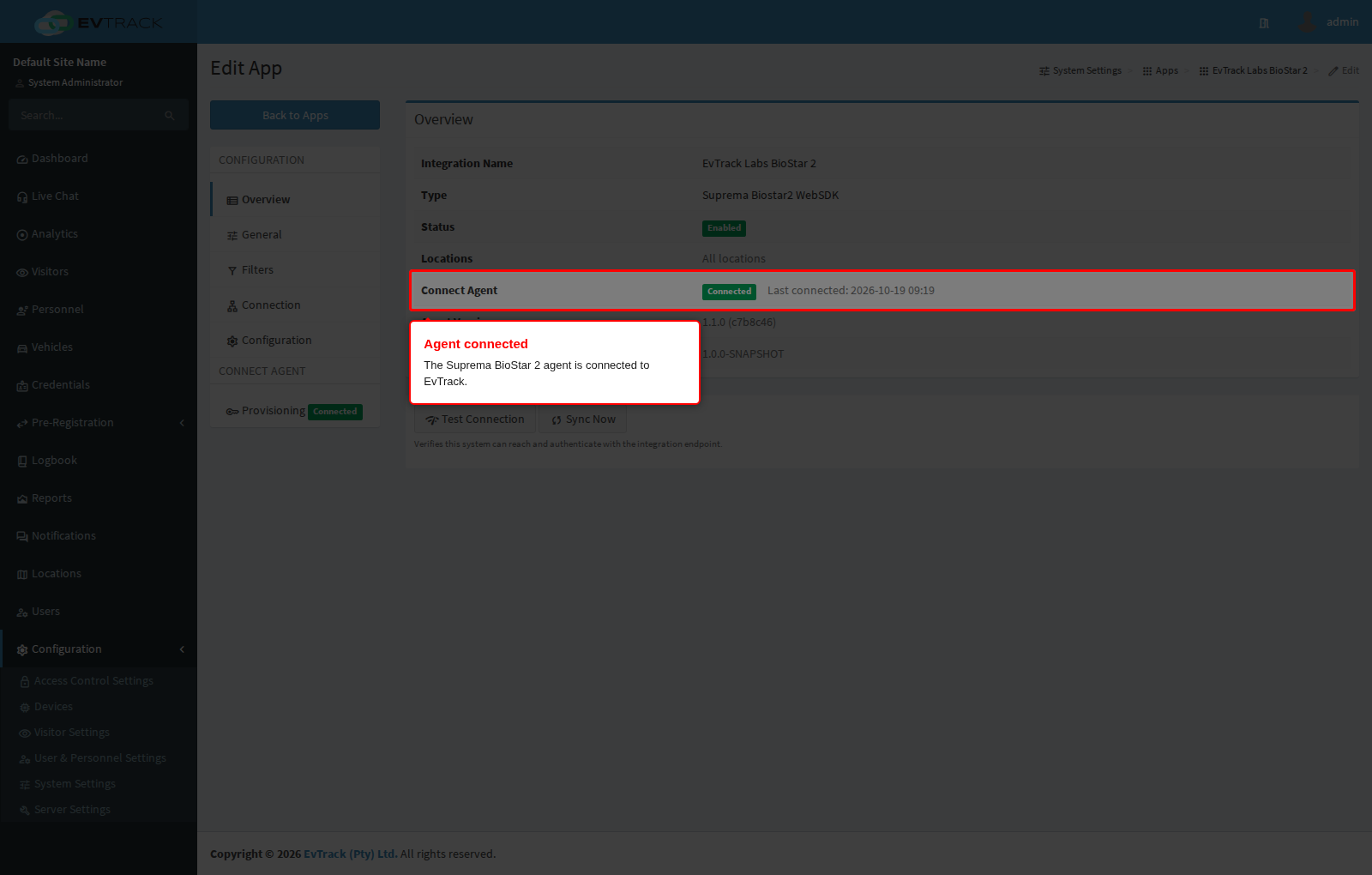Click the Suprema Biostar2 WebSDK type value
This screenshot has width=1372, height=875.
tap(770, 196)
